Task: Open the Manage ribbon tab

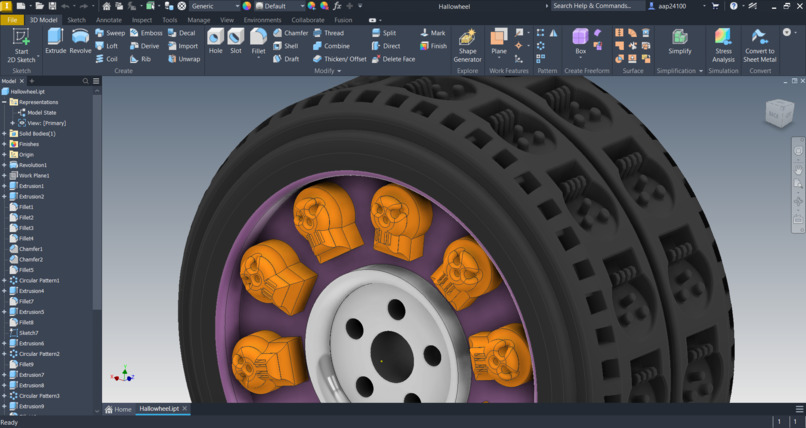Action: (198, 20)
